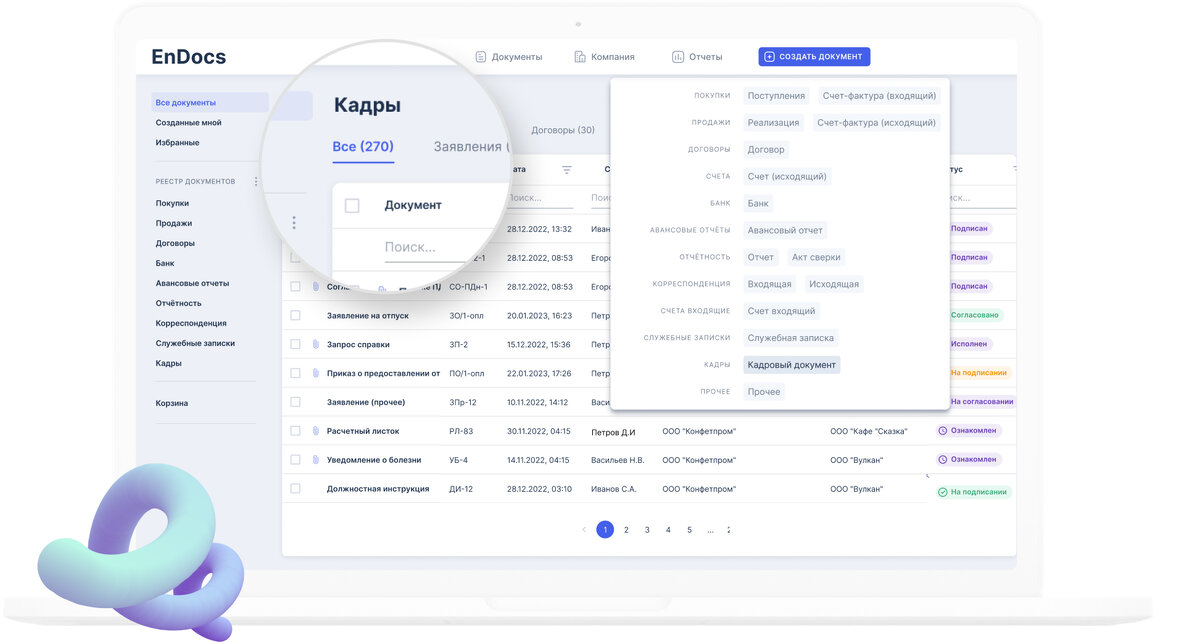Screen dimensions: 1200x642
Task: Click the paperclip icon on Расчетный листок row
Action: [x=317, y=430]
